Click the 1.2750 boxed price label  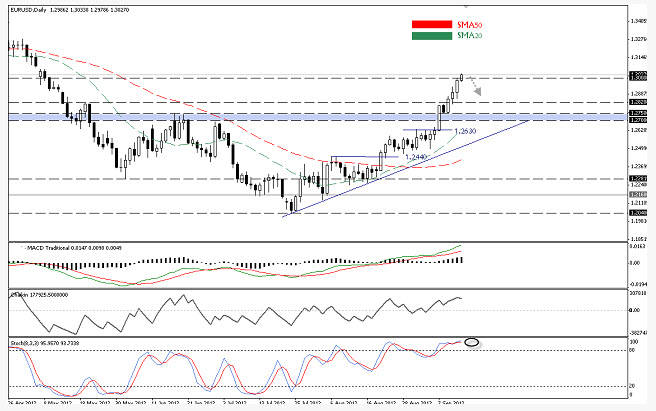pyautogui.click(x=638, y=113)
